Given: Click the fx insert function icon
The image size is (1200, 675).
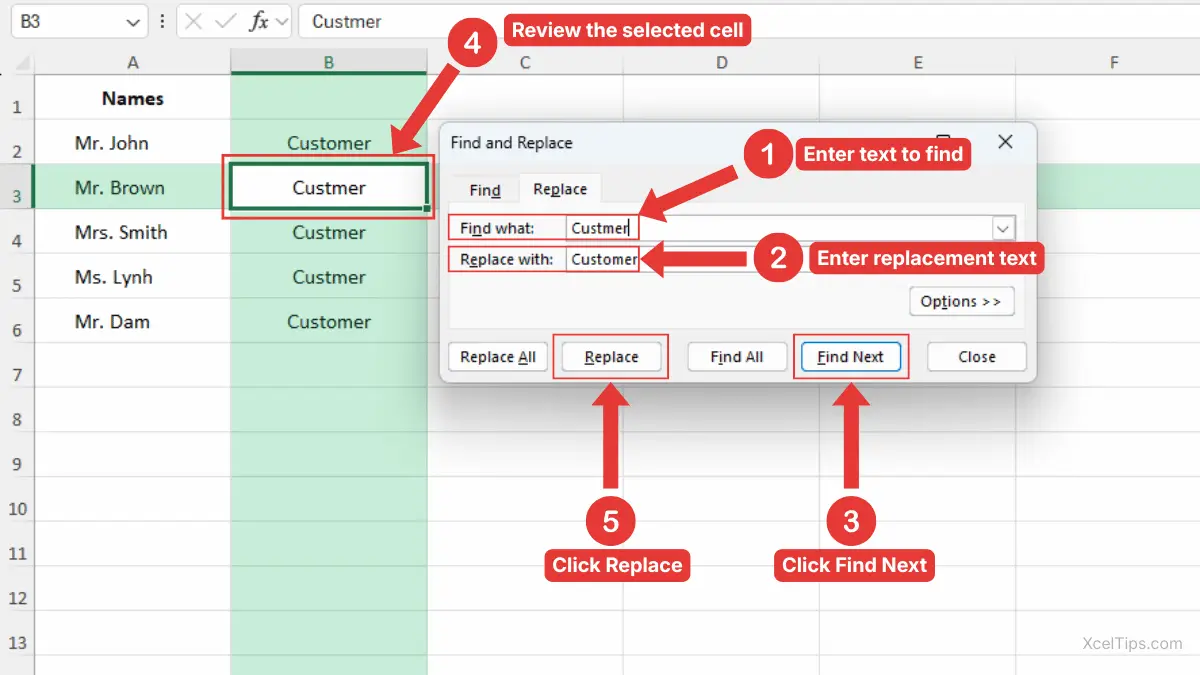Looking at the screenshot, I should [258, 22].
